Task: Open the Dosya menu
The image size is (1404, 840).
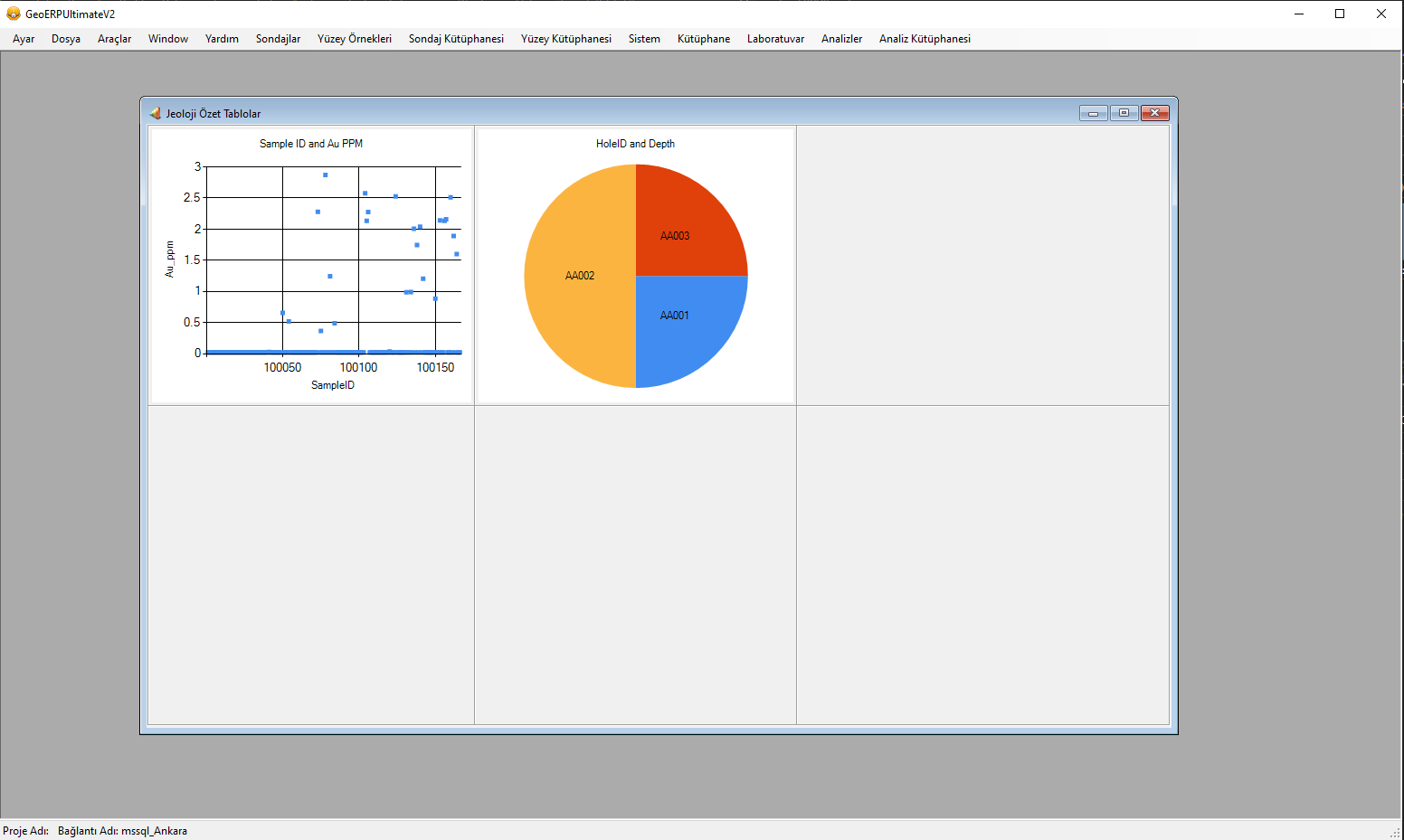Action: tap(66, 39)
